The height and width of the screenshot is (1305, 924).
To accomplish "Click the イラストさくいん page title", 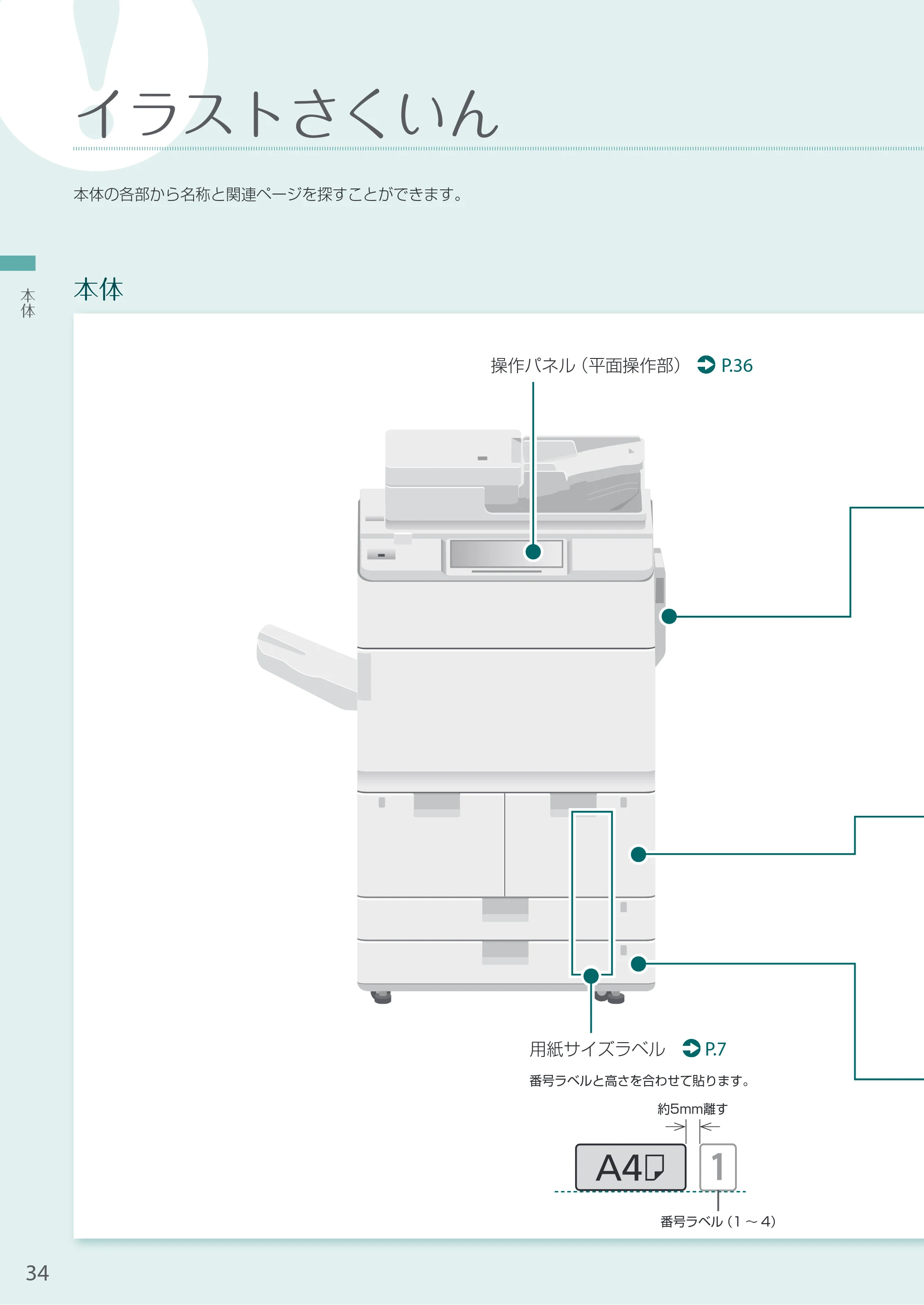I will pyautogui.click(x=288, y=115).
